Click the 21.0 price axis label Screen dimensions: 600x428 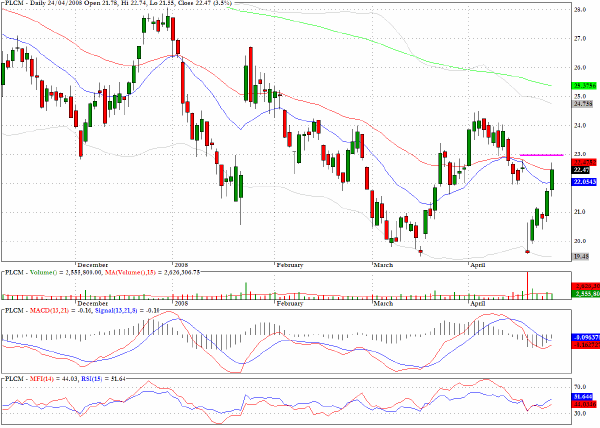pyautogui.click(x=580, y=212)
